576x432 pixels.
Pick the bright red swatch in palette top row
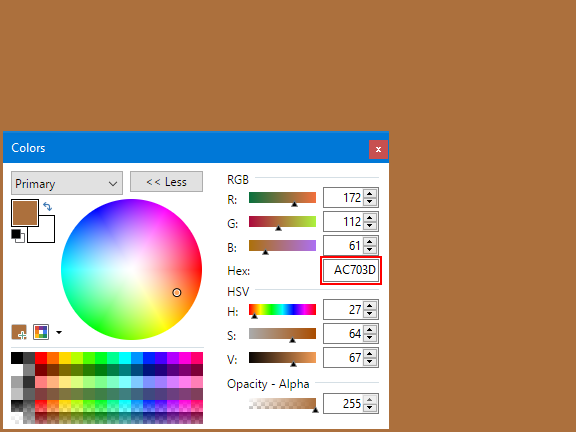tap(41, 358)
